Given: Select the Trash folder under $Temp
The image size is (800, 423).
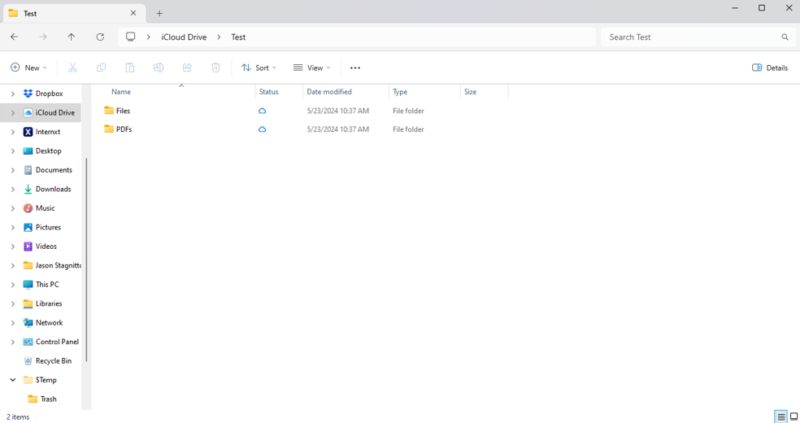Looking at the screenshot, I should (42, 399).
